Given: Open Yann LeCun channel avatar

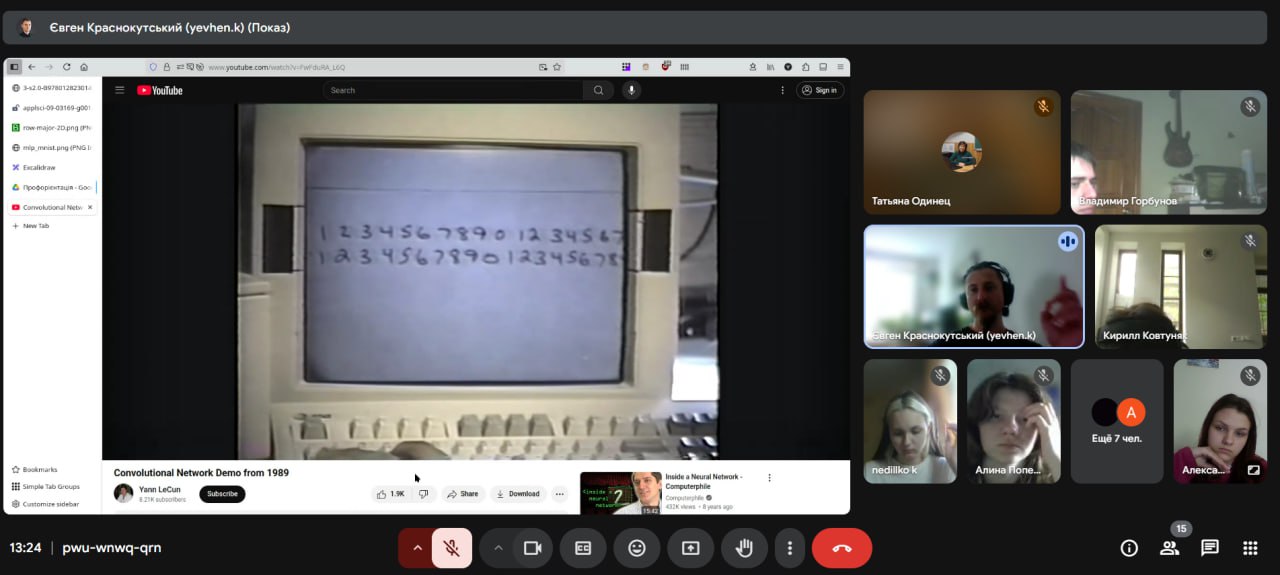Looking at the screenshot, I should pyautogui.click(x=123, y=493).
